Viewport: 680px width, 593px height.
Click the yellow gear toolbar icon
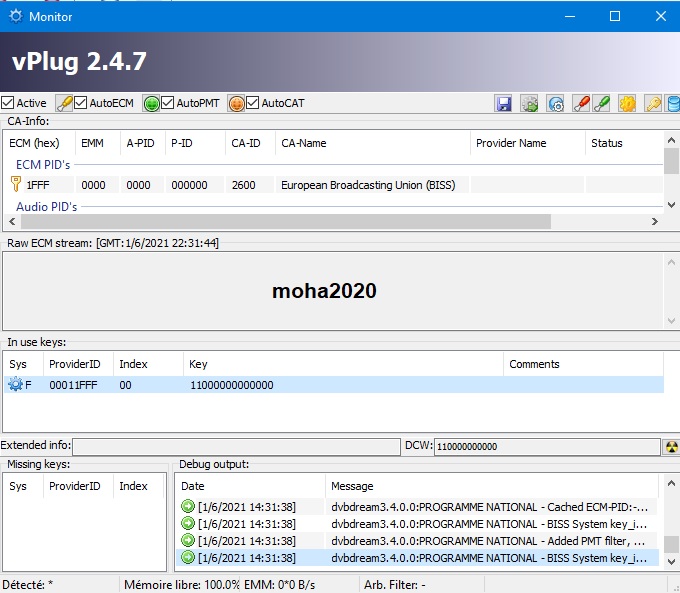[x=627, y=104]
